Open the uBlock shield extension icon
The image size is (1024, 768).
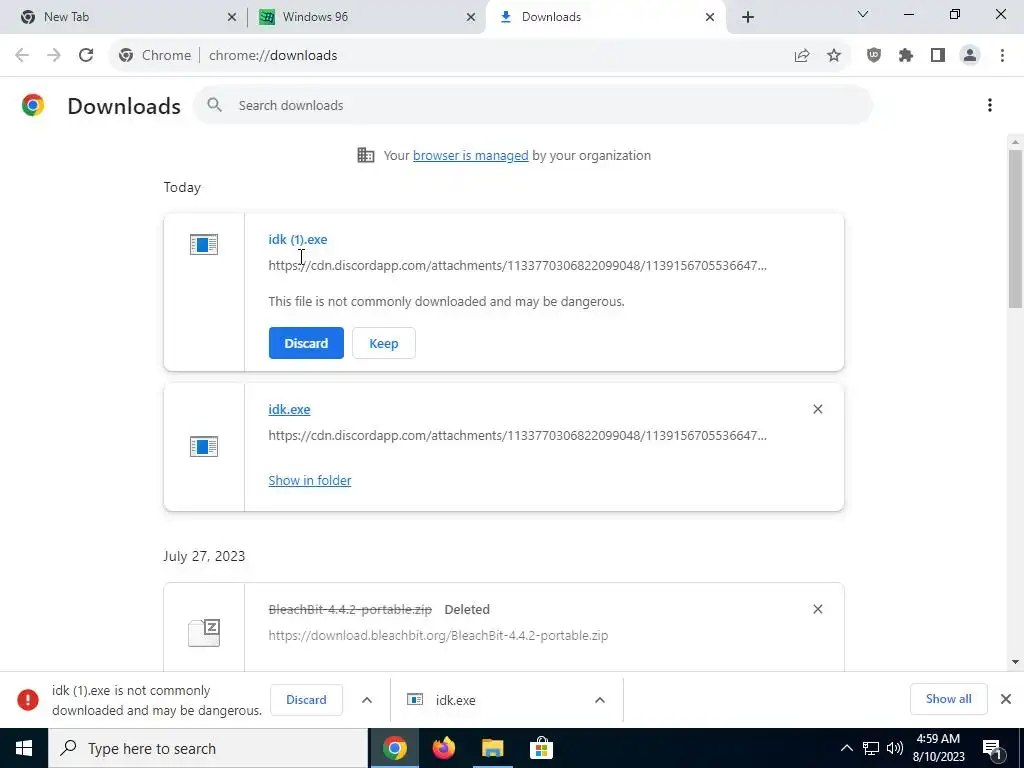click(x=874, y=56)
